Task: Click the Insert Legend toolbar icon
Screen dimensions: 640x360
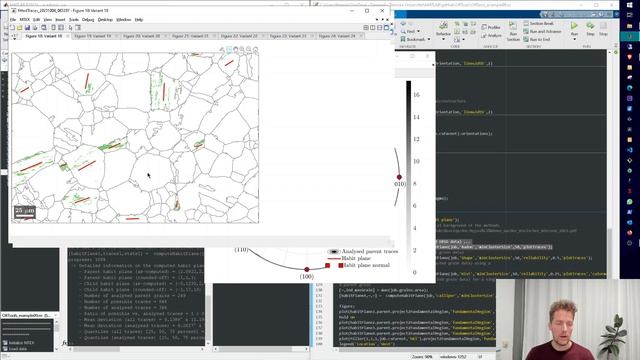Action: pyautogui.click(x=61, y=28)
